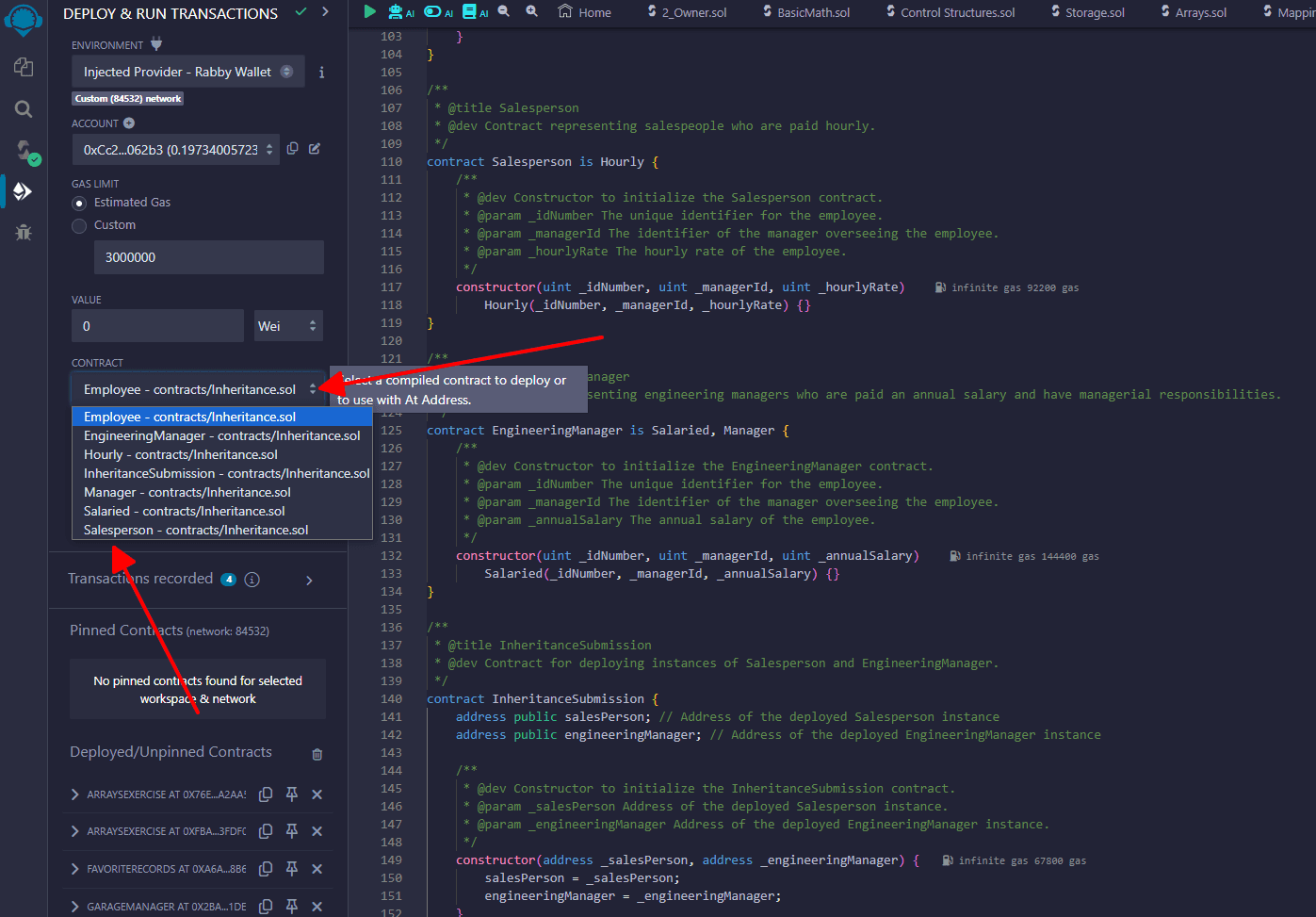Click the green checkmark next to panel title

click(x=301, y=12)
